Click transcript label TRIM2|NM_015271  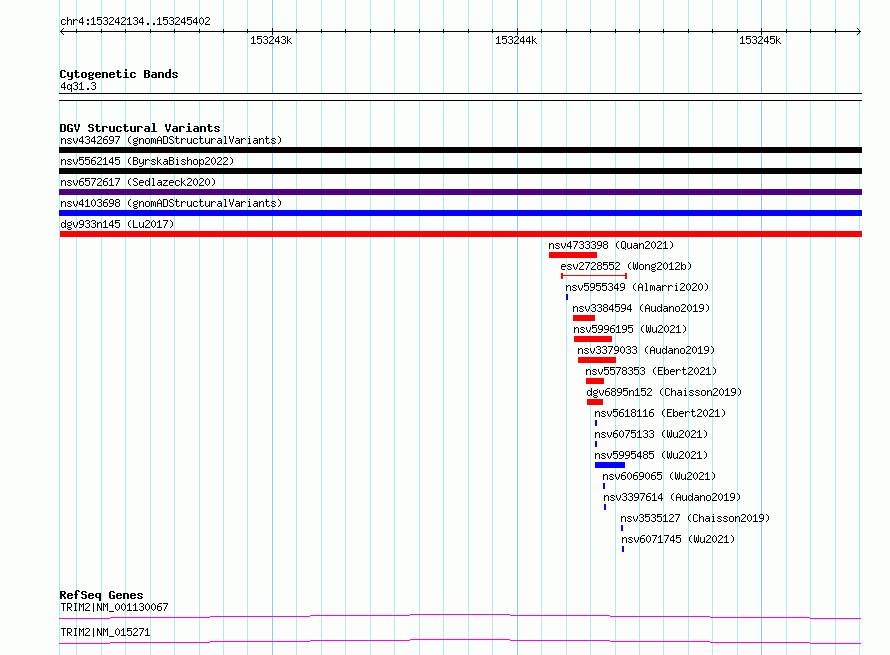pyautogui.click(x=105, y=632)
